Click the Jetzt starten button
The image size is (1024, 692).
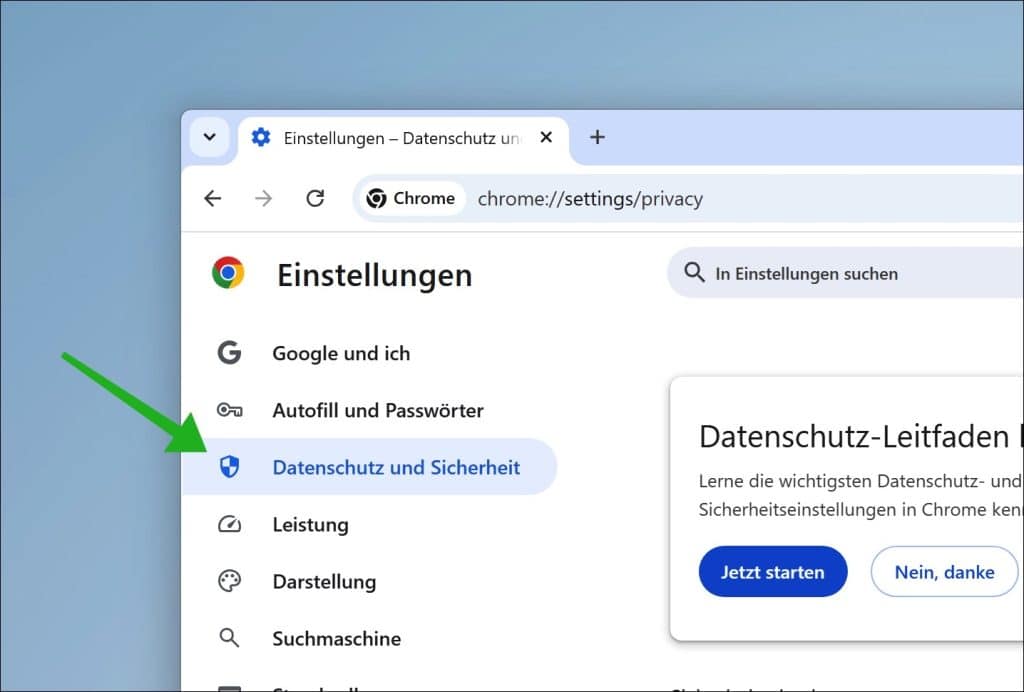pyautogui.click(x=772, y=571)
